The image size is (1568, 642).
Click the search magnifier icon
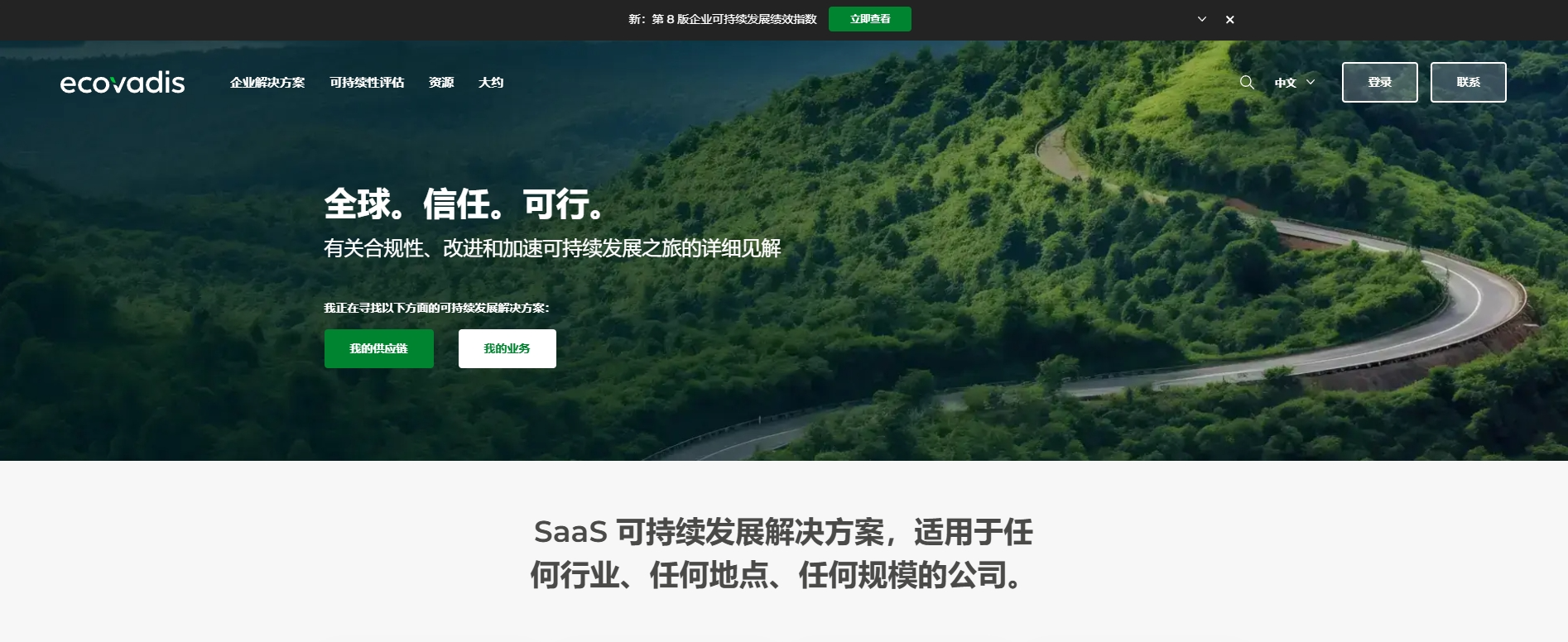[1247, 82]
